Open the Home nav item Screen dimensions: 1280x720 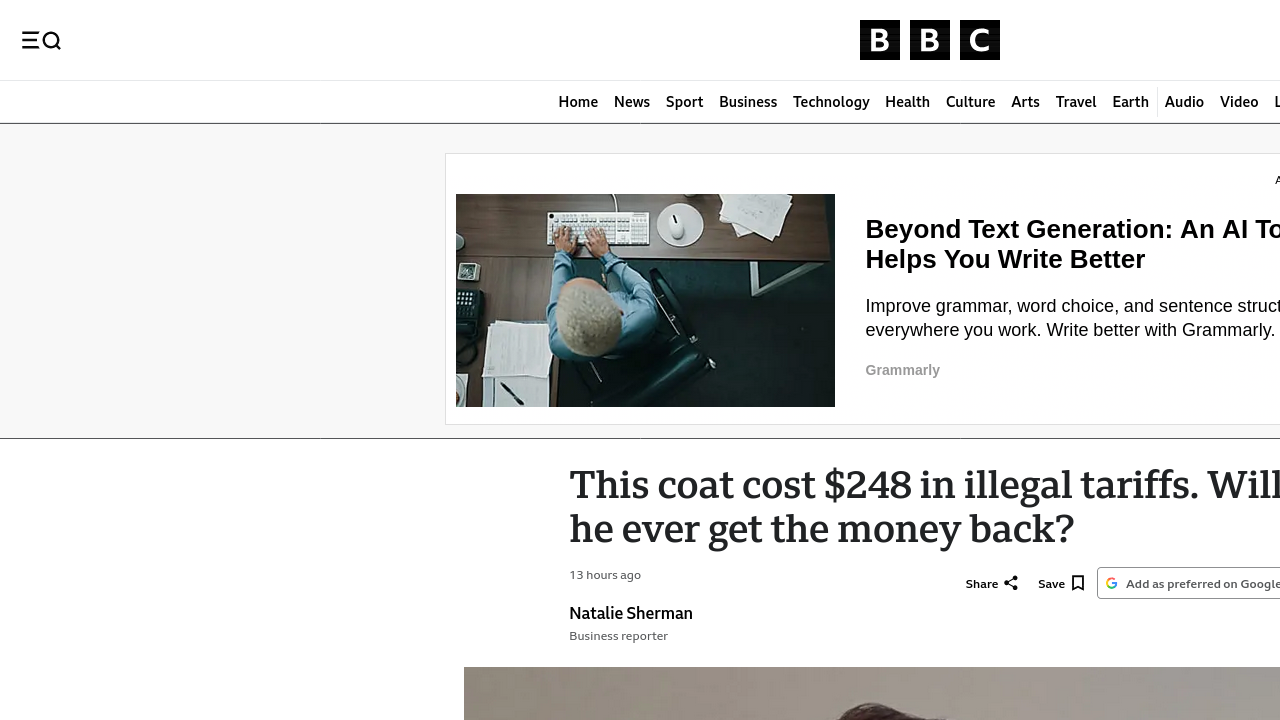578,102
